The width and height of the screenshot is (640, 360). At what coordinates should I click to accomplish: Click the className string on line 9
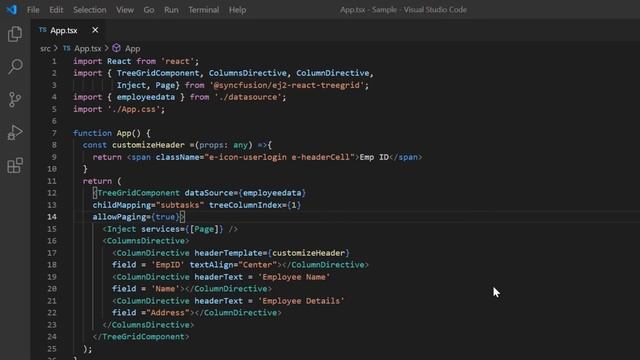280,157
